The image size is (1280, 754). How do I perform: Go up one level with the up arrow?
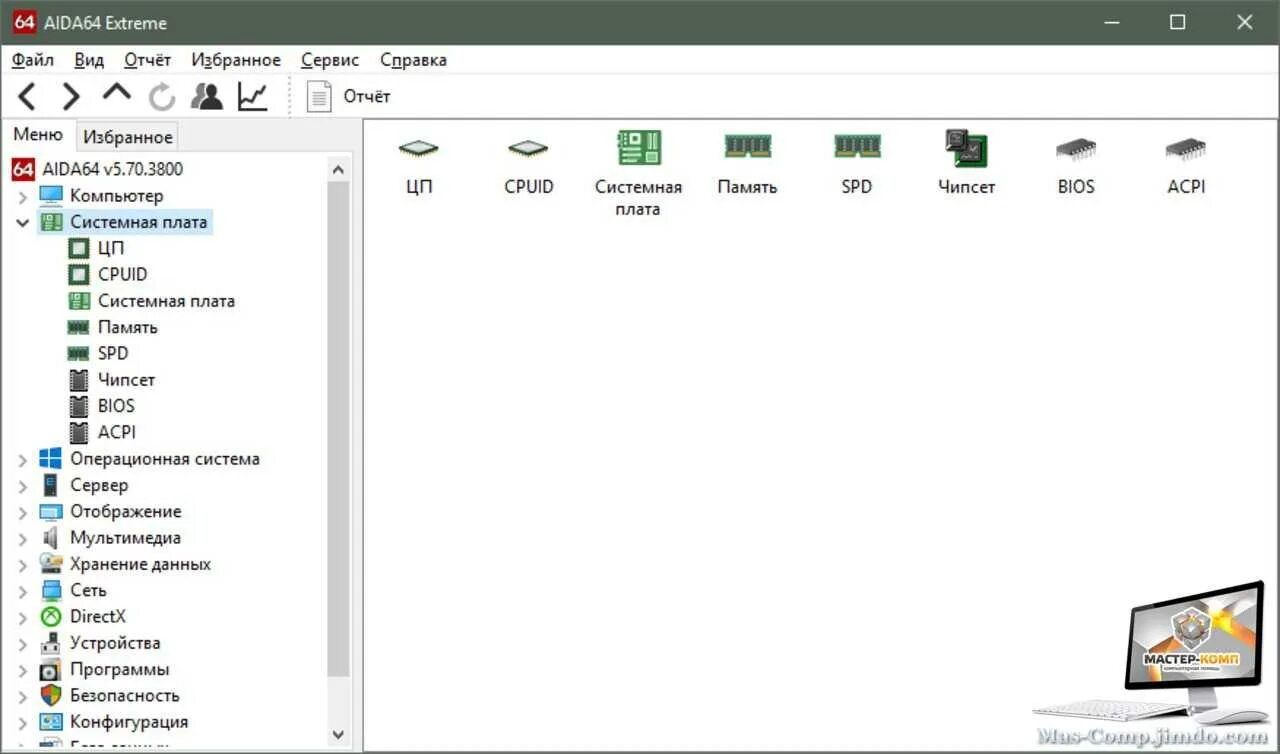(116, 95)
